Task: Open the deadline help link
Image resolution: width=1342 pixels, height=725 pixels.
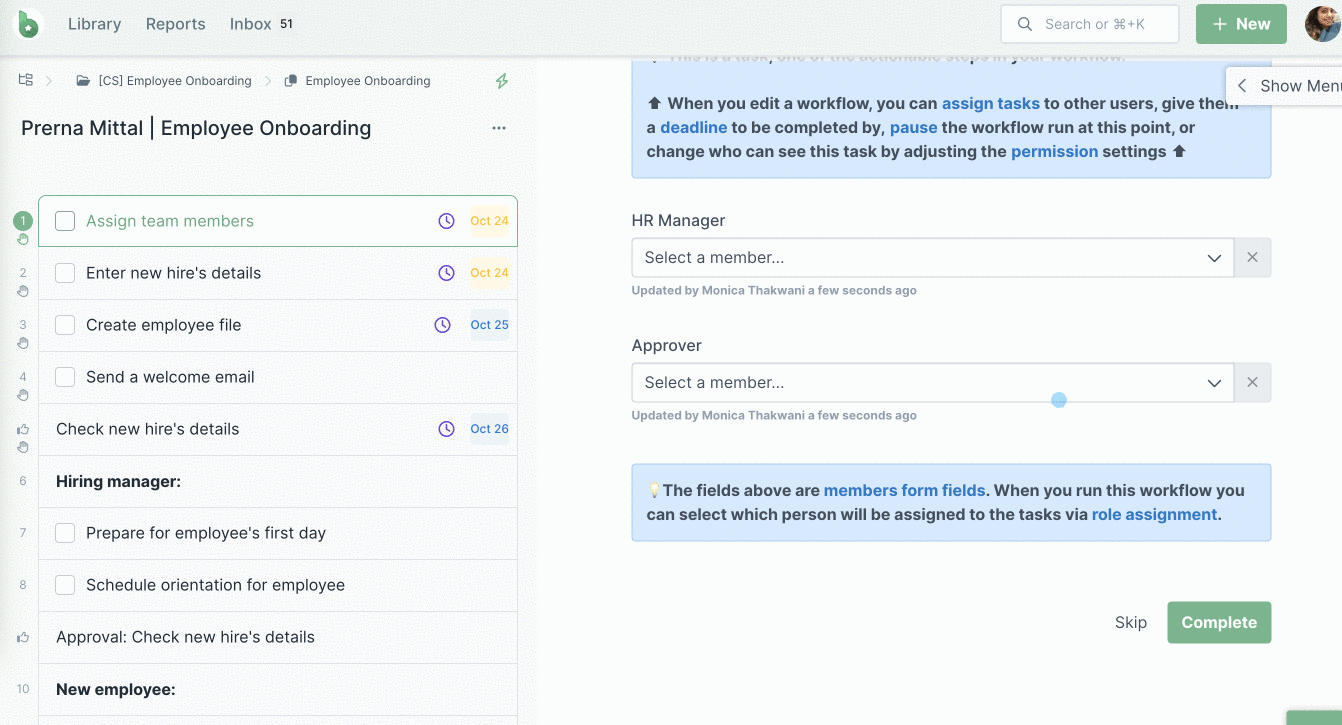Action: point(693,127)
